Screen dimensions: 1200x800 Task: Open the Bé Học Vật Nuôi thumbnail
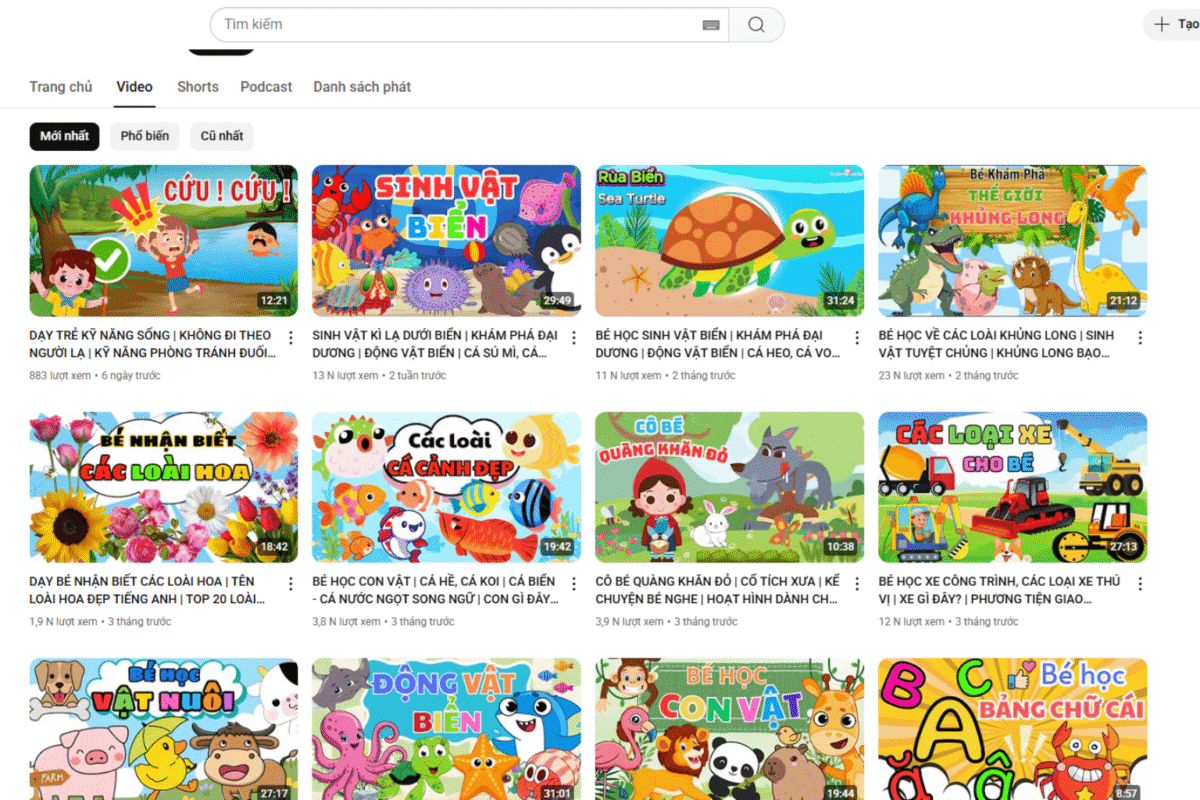coord(164,729)
